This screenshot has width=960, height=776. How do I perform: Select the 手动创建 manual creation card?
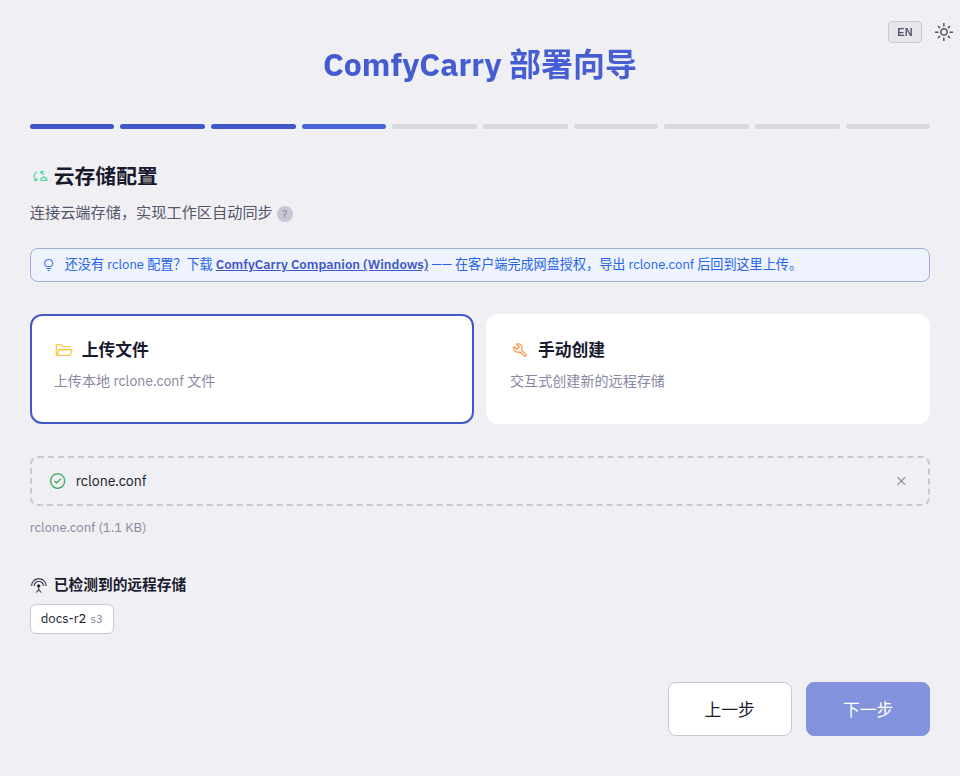pos(708,369)
